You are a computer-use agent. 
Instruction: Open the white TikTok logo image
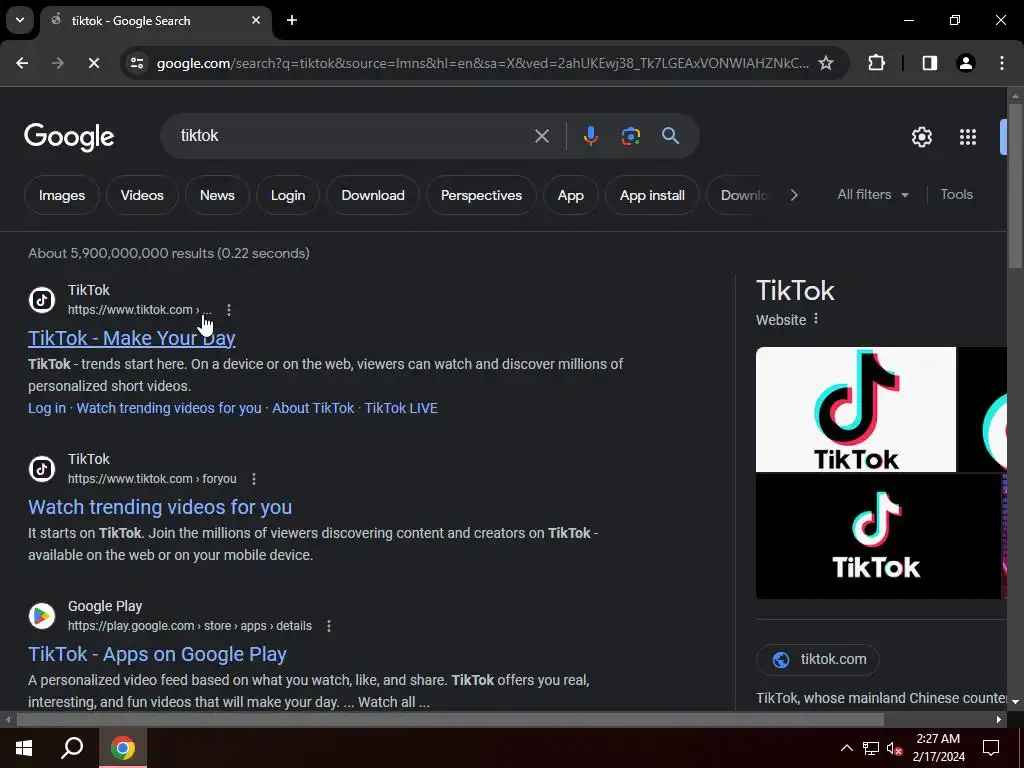click(856, 409)
